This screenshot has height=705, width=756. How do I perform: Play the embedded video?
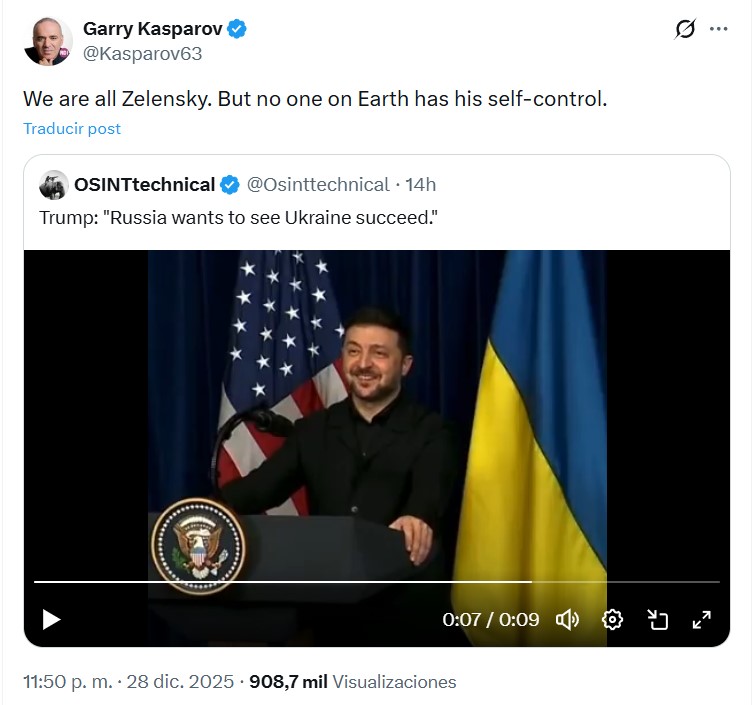tap(51, 620)
